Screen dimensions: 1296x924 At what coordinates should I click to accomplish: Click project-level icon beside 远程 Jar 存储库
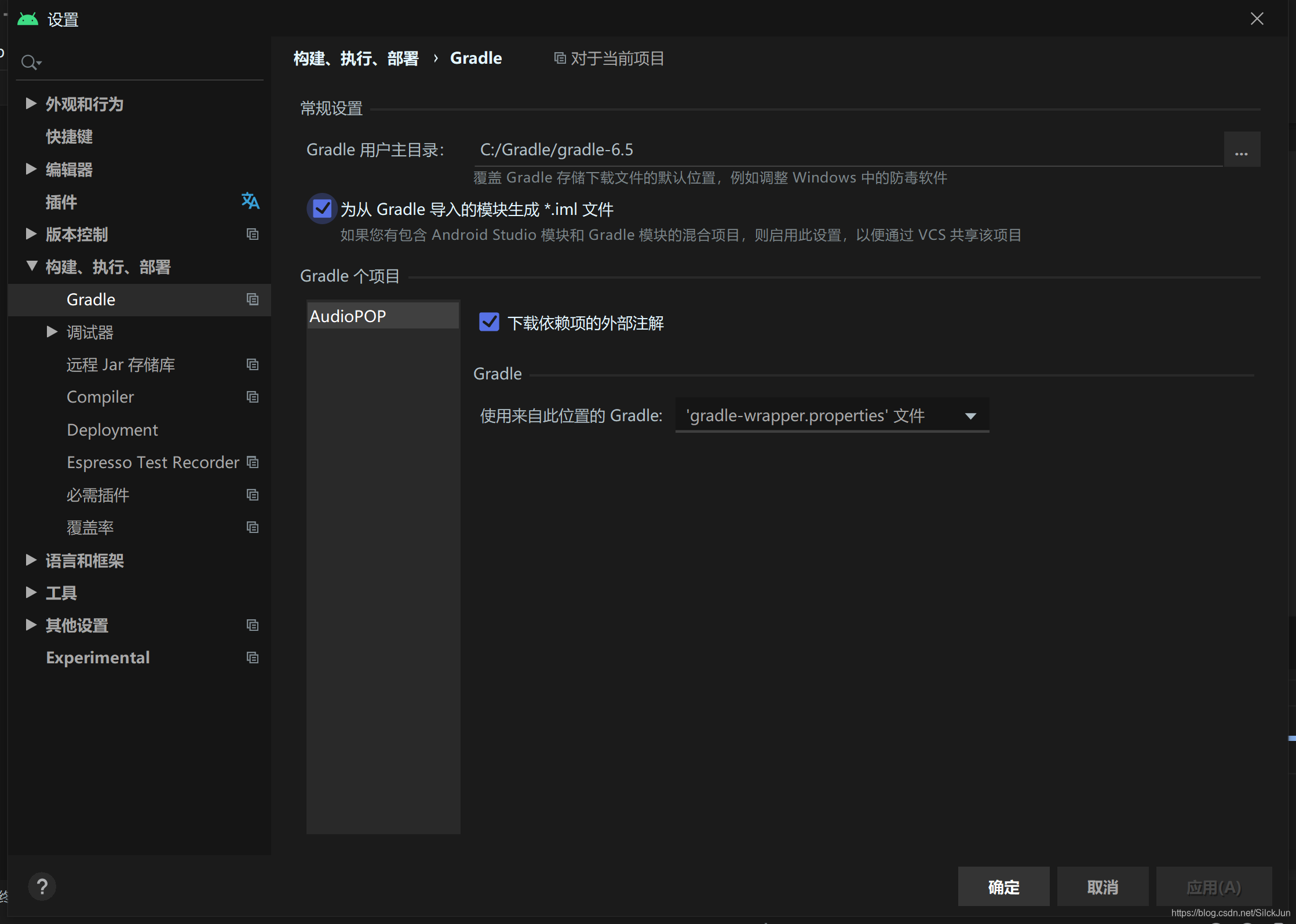point(252,364)
